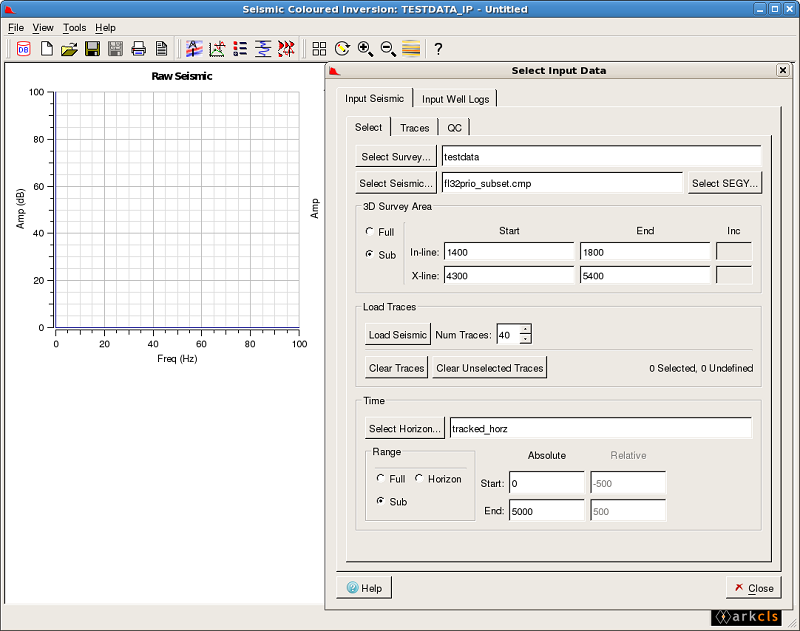Save session with green floppy icon
This screenshot has width=800, height=631.
coord(92,48)
